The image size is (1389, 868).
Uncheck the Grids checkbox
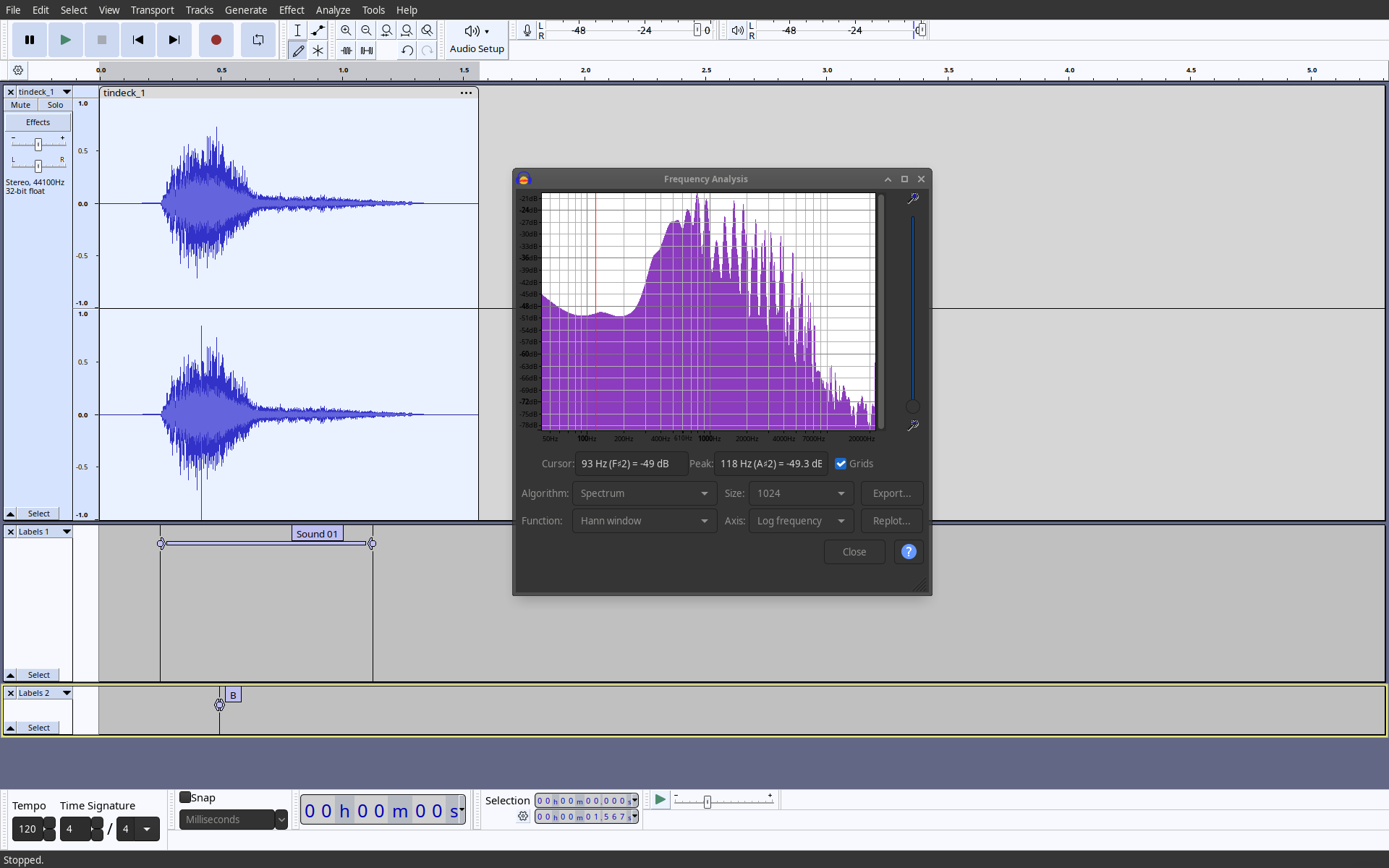(x=841, y=464)
